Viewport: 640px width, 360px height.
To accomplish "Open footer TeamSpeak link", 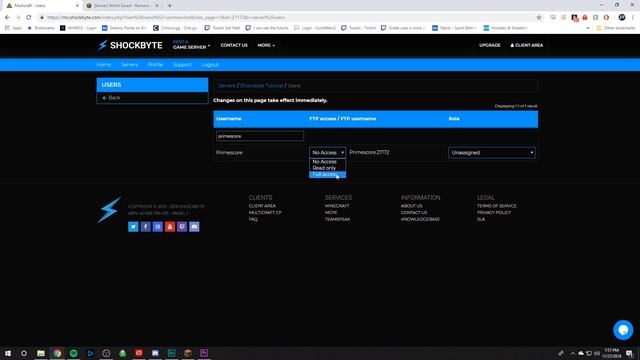I will click(x=337, y=219).
